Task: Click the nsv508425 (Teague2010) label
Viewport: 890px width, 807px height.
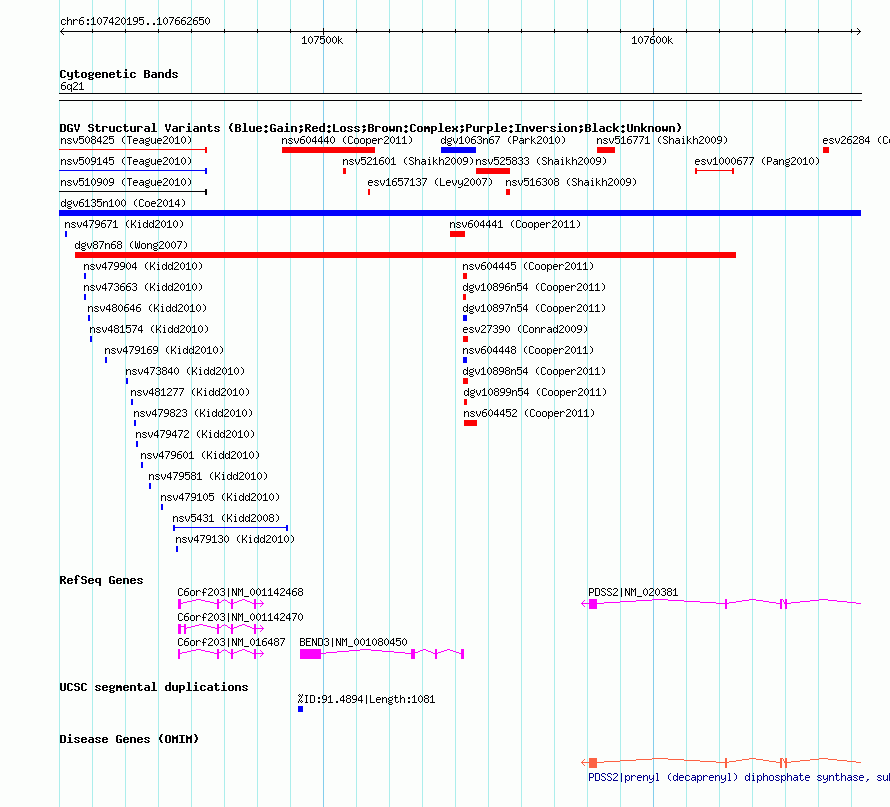Action: pos(126,140)
